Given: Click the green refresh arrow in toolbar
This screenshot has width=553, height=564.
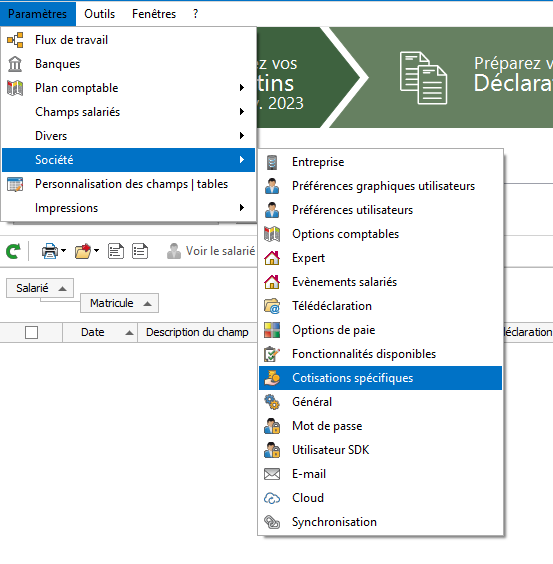Looking at the screenshot, I should click(x=13, y=251).
